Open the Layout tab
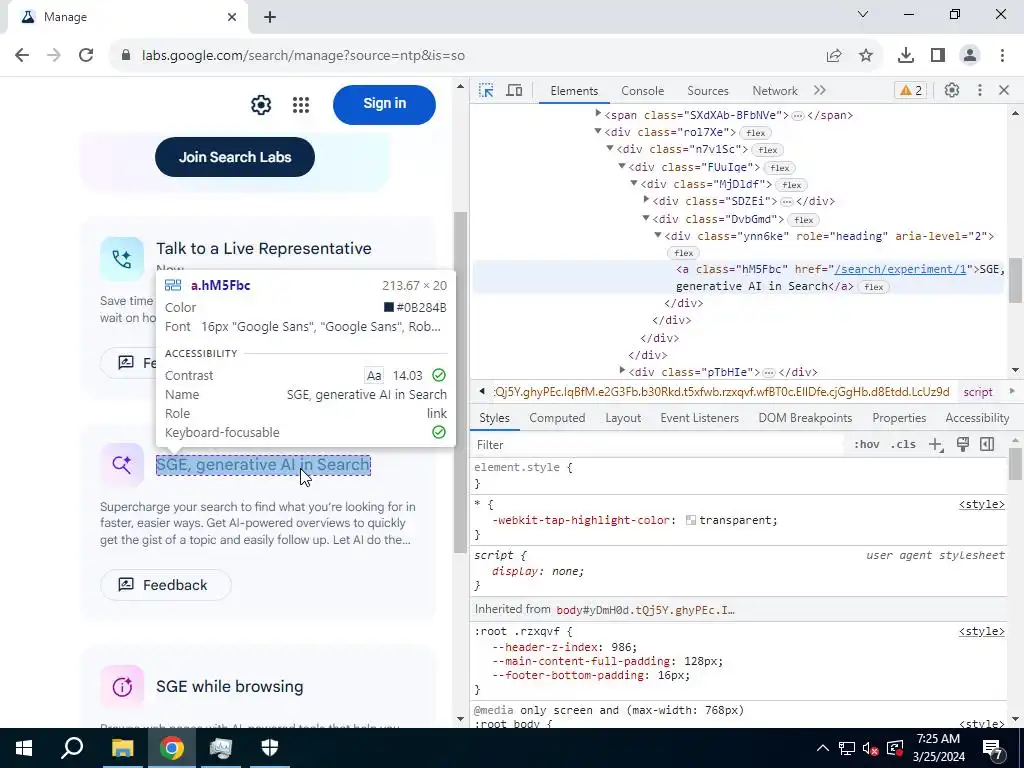 coord(623,418)
